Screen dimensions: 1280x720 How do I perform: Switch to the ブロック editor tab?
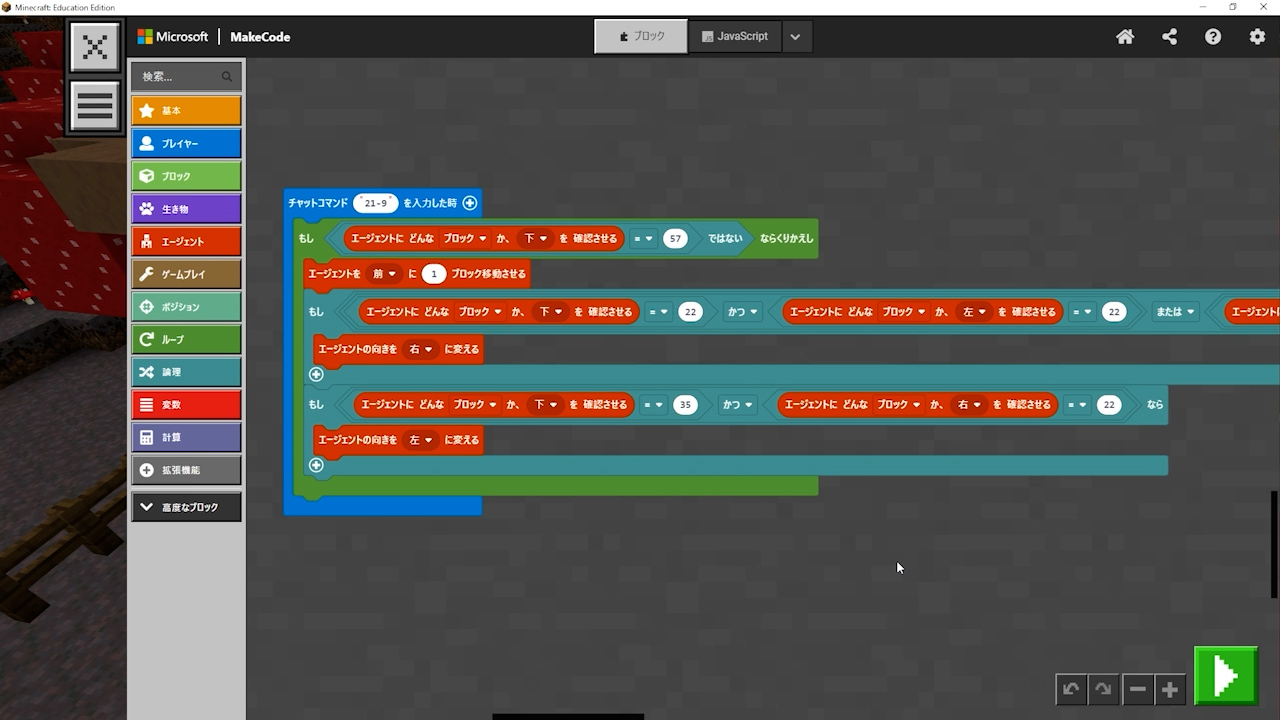641,36
